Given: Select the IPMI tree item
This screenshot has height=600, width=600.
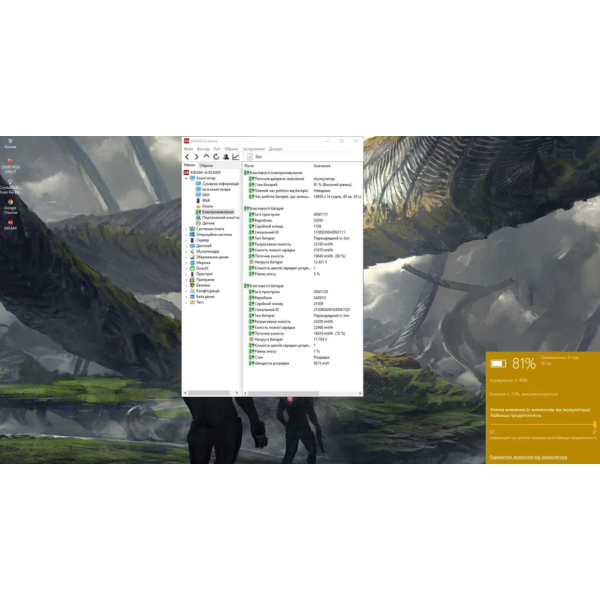Looking at the screenshot, I should pyautogui.click(x=203, y=201).
